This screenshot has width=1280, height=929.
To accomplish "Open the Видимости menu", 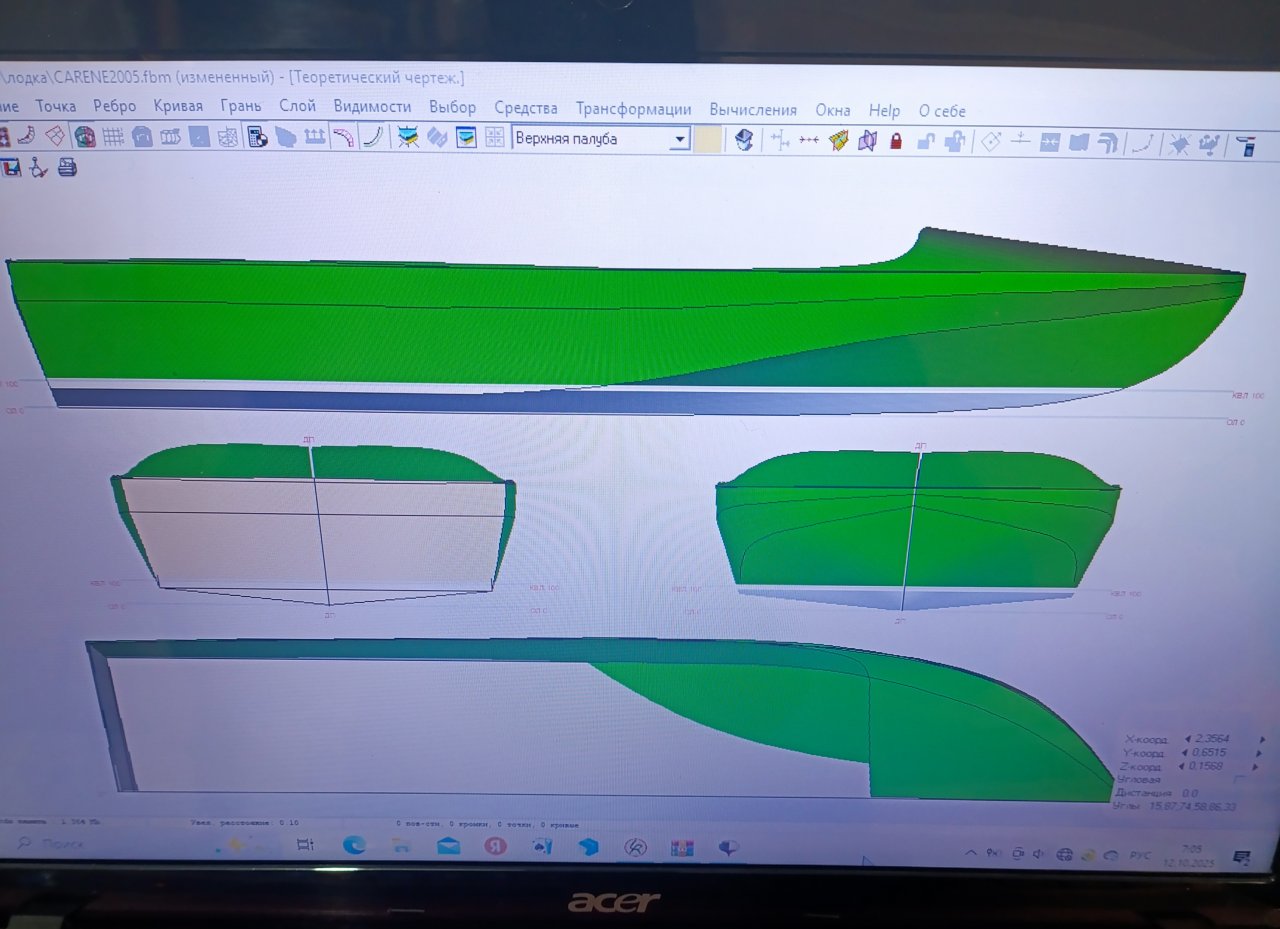I will pos(372,107).
